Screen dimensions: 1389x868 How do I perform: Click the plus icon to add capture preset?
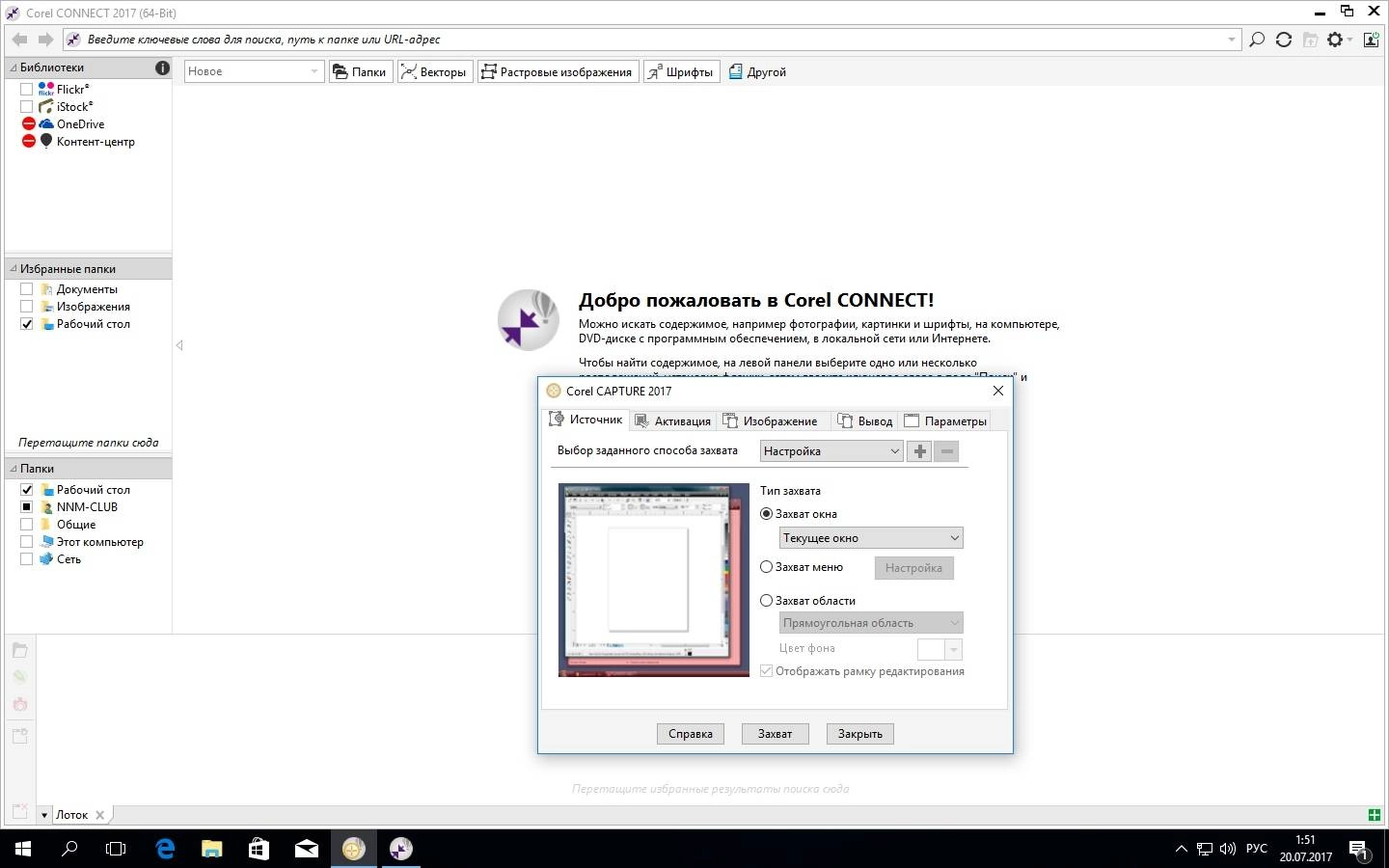(x=919, y=451)
